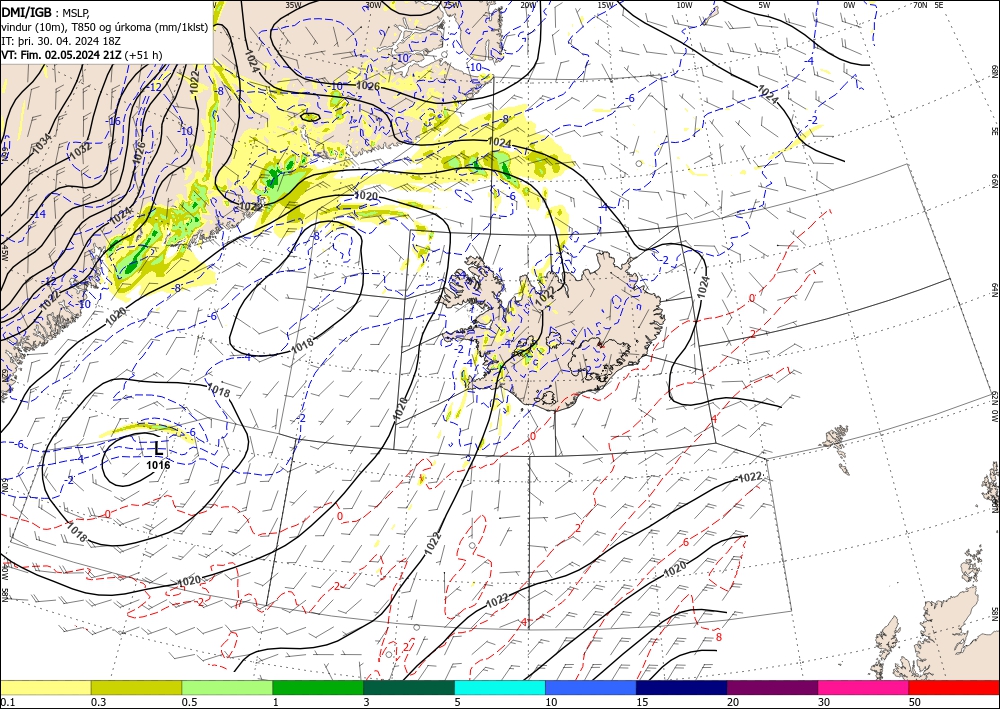Screen dimensions: 1000x709
Task: Click the dark green 3–5 legend swatch
Action: [409, 687]
